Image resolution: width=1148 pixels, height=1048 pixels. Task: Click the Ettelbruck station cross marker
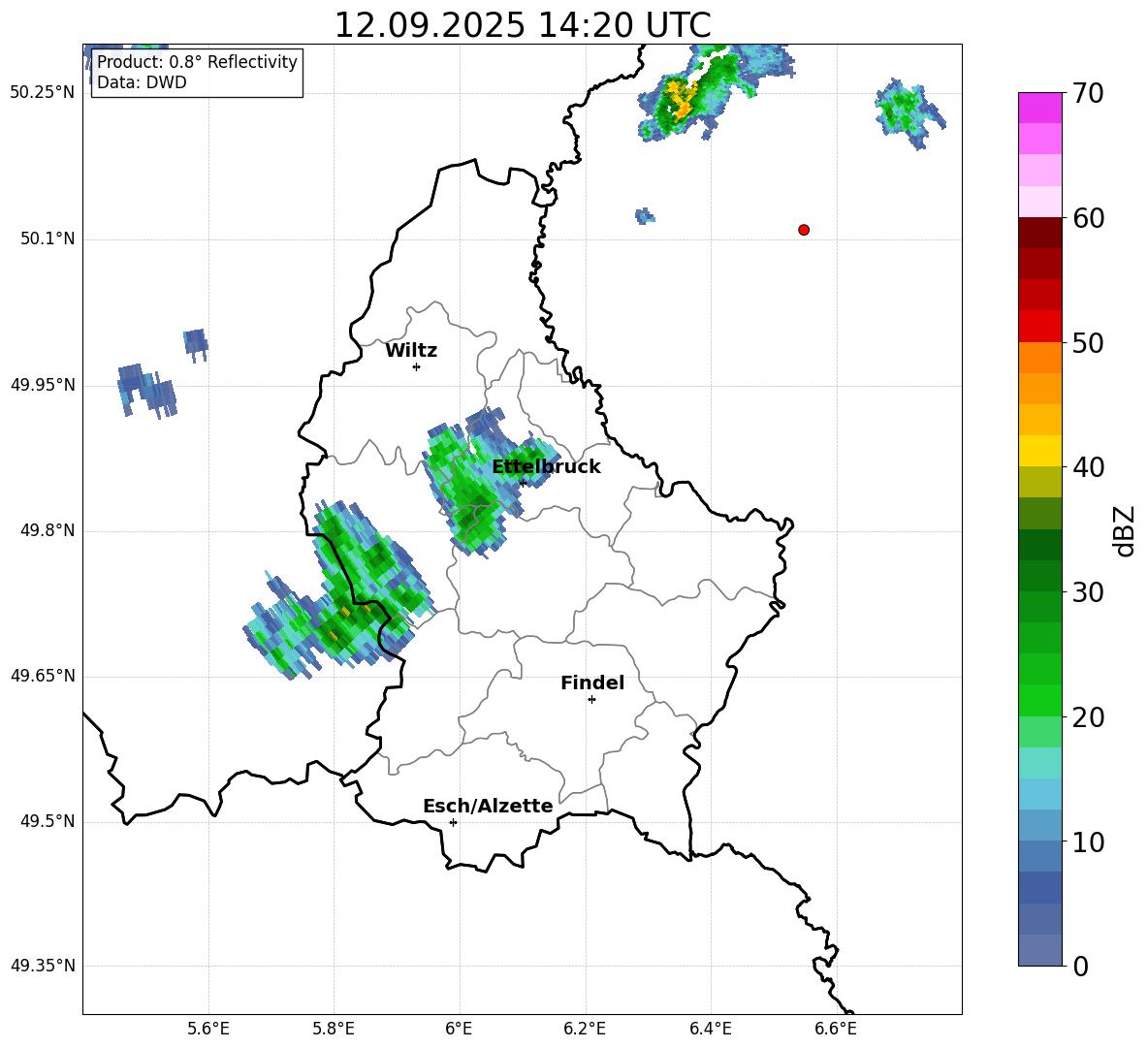[523, 483]
